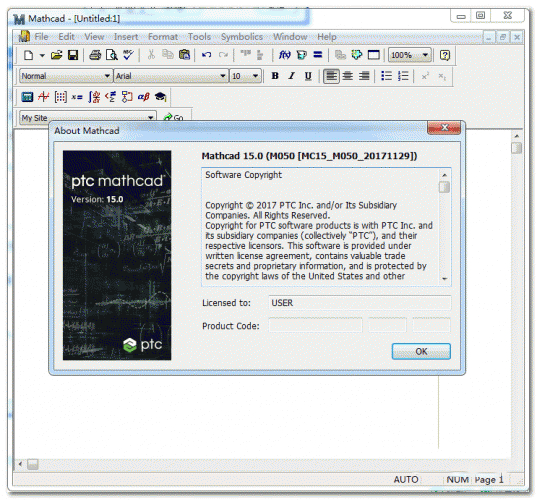Screen dimensions: 537x500
Task: Open the Edit menu
Action: 66,37
